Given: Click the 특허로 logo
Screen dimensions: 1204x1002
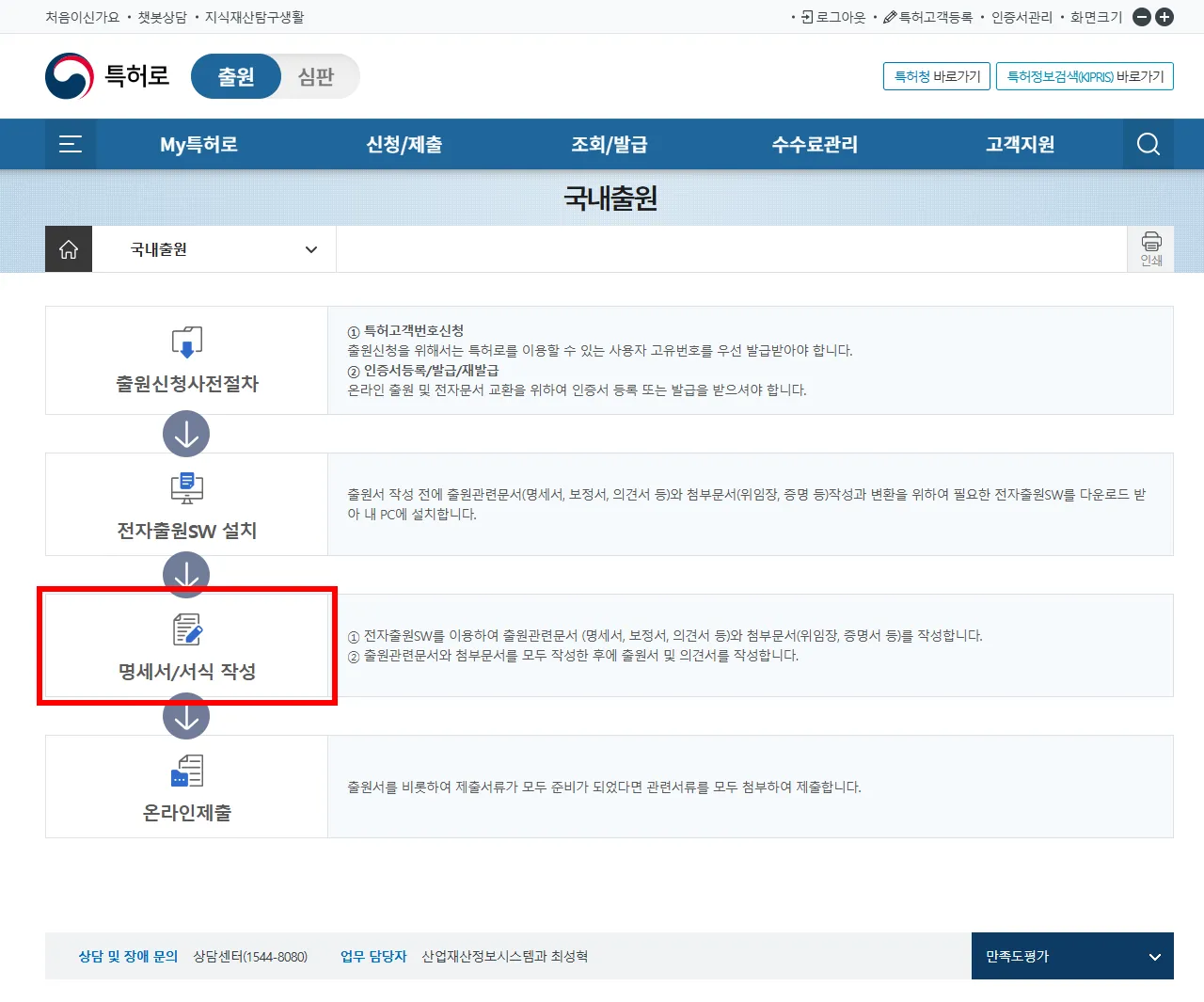Looking at the screenshot, I should coord(107,76).
